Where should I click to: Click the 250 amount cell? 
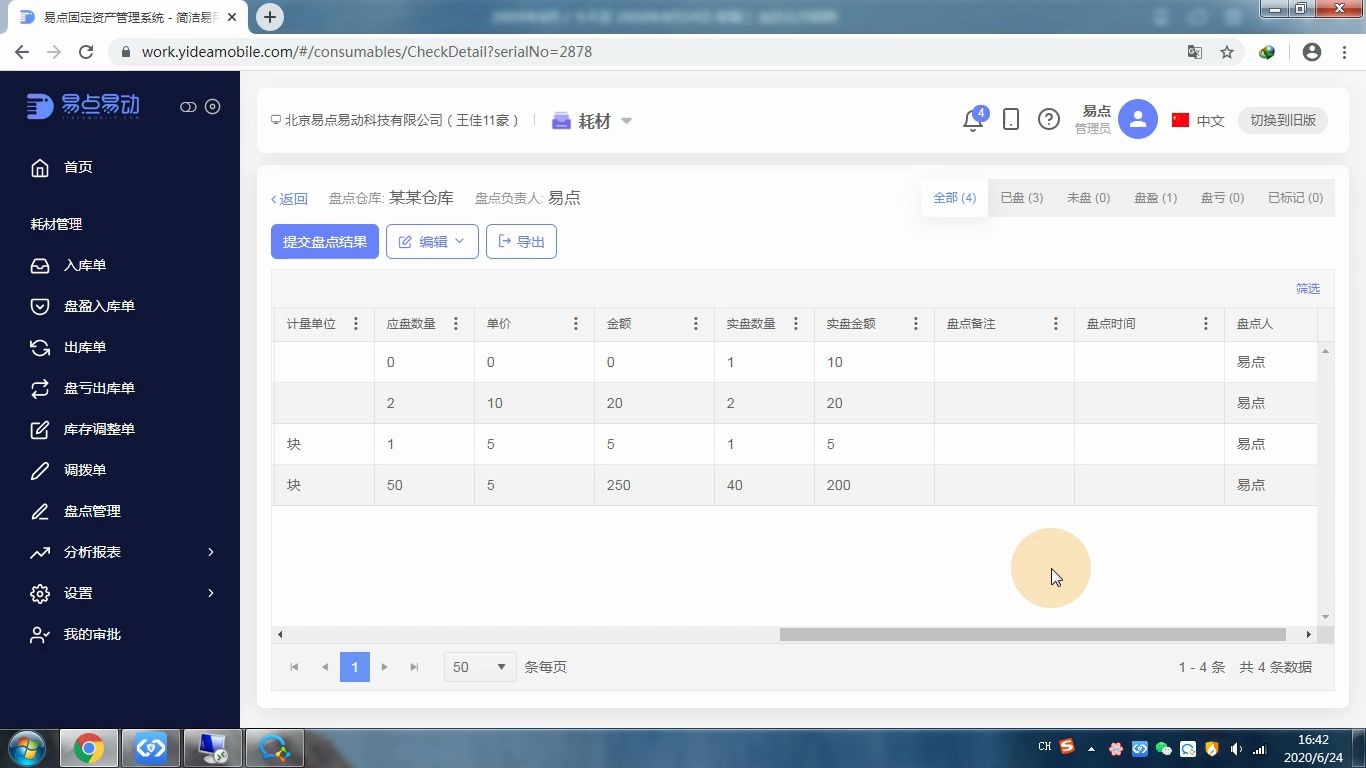pos(654,485)
